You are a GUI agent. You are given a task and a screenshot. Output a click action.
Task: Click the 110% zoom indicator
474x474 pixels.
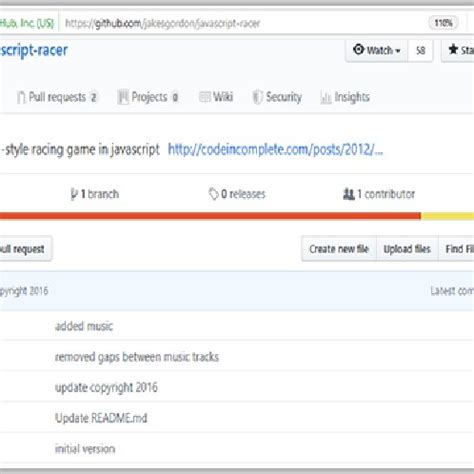click(x=443, y=23)
